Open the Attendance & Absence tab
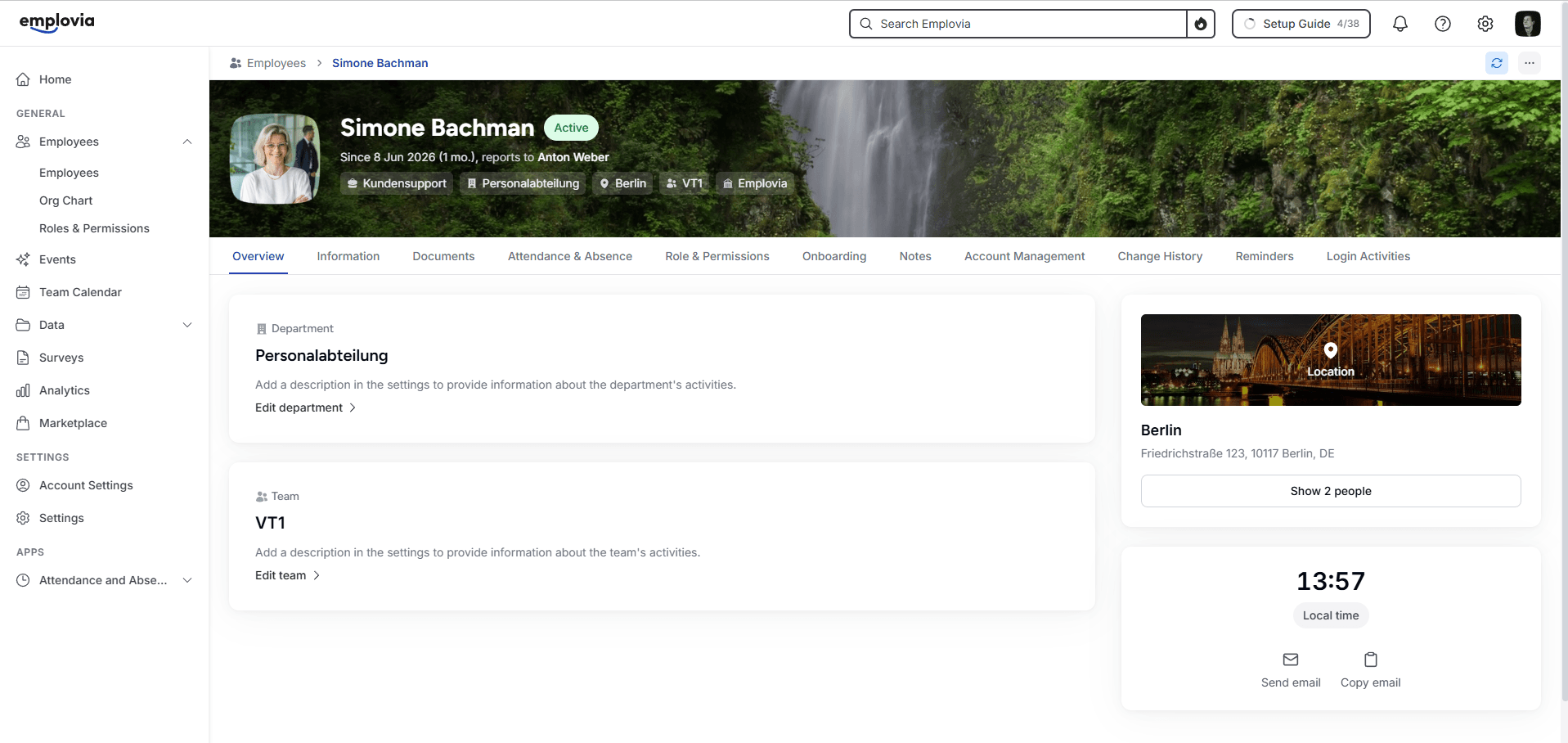The height and width of the screenshot is (743, 1568). (x=570, y=256)
